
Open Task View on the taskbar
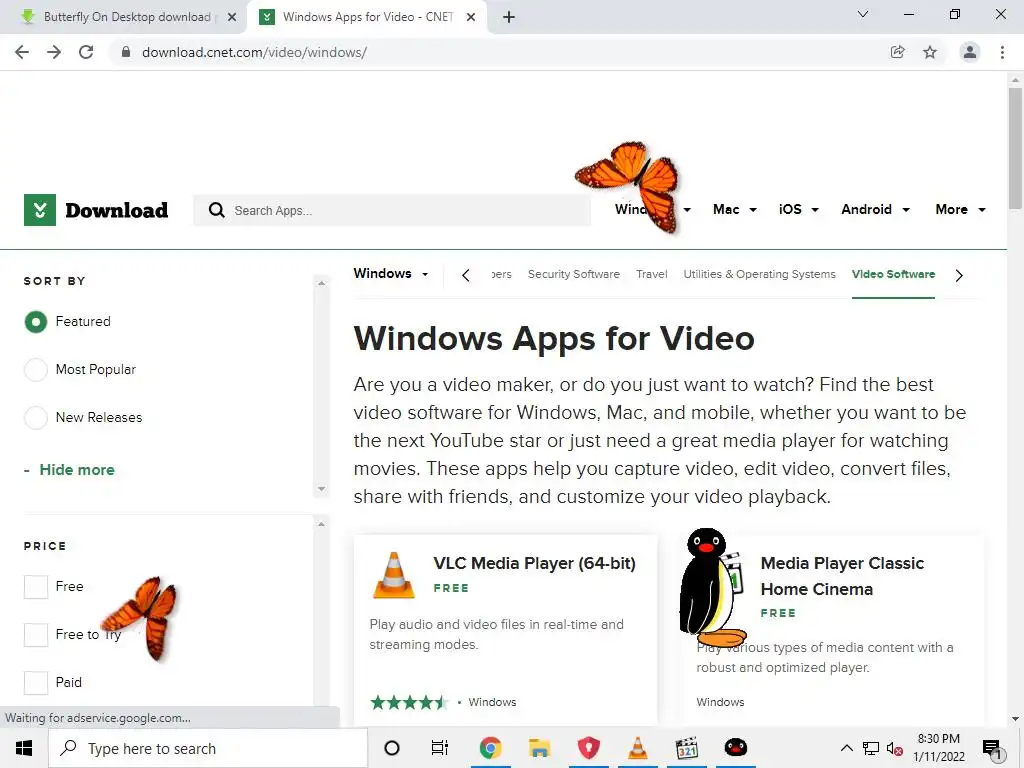coord(440,748)
